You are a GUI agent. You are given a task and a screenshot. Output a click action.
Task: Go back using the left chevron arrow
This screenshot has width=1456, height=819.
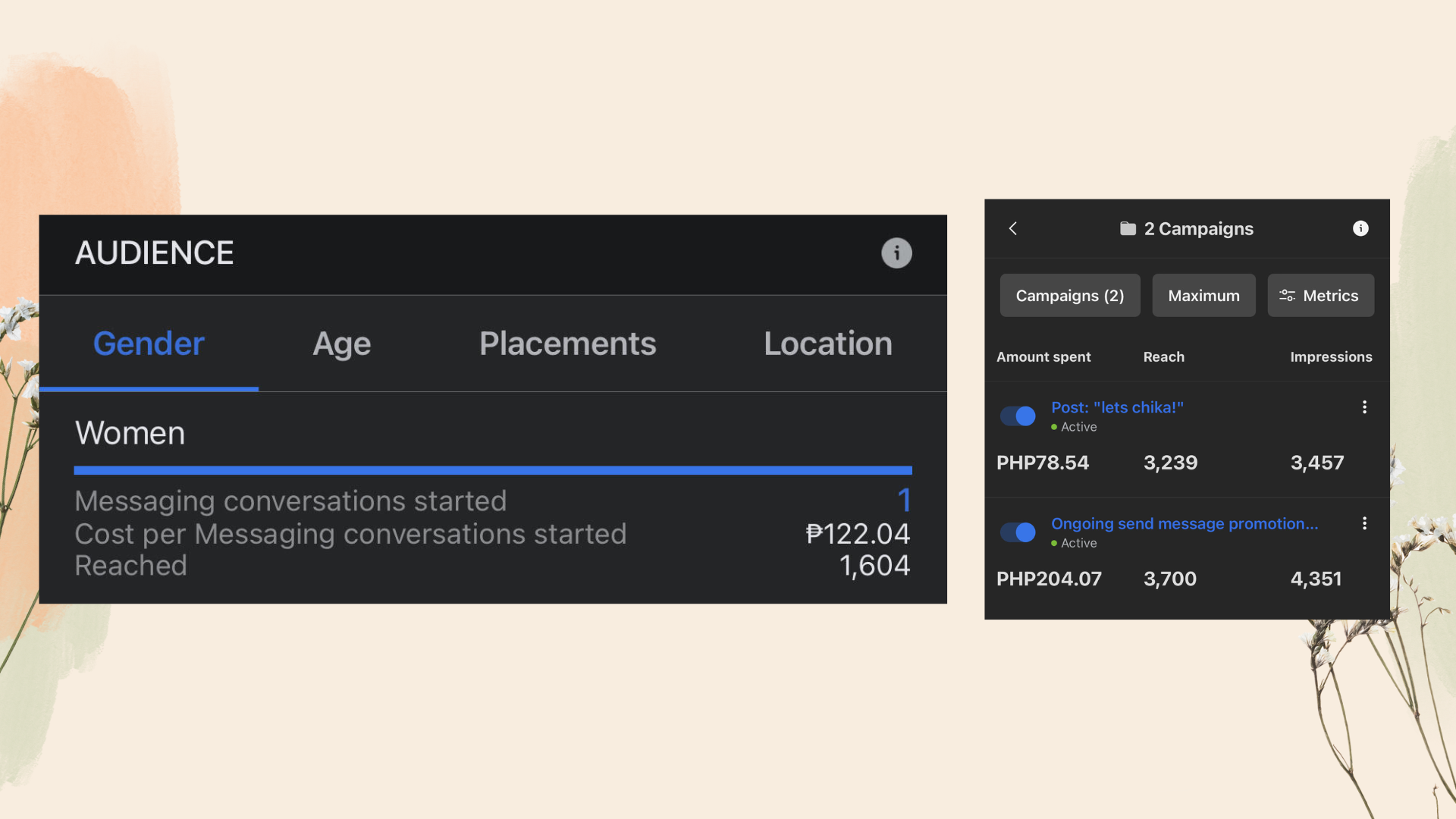(x=1013, y=228)
